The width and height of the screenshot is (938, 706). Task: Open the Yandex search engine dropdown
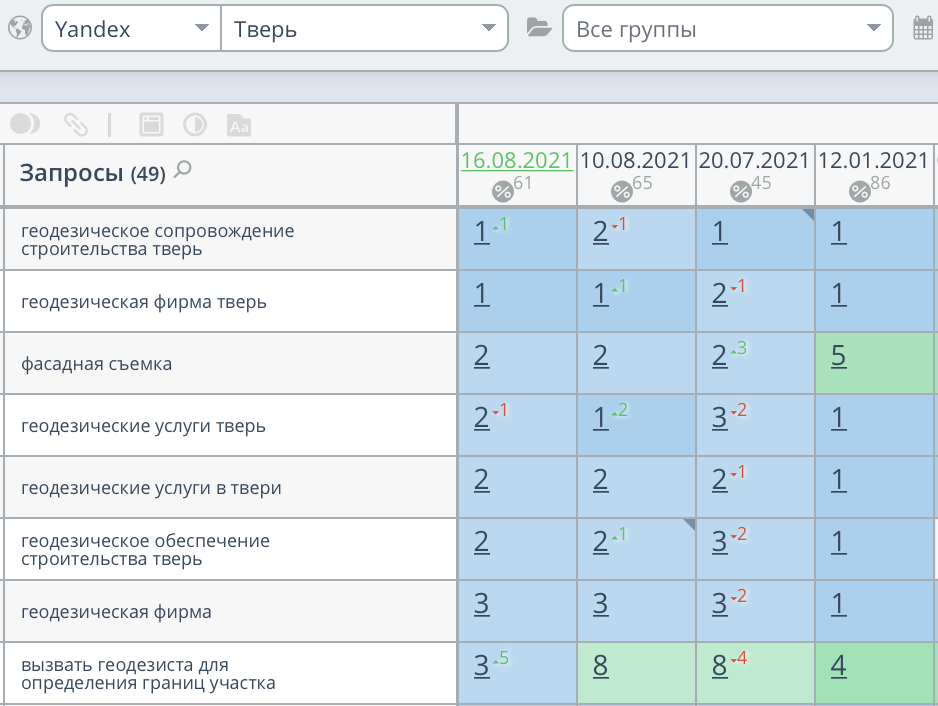[131, 29]
